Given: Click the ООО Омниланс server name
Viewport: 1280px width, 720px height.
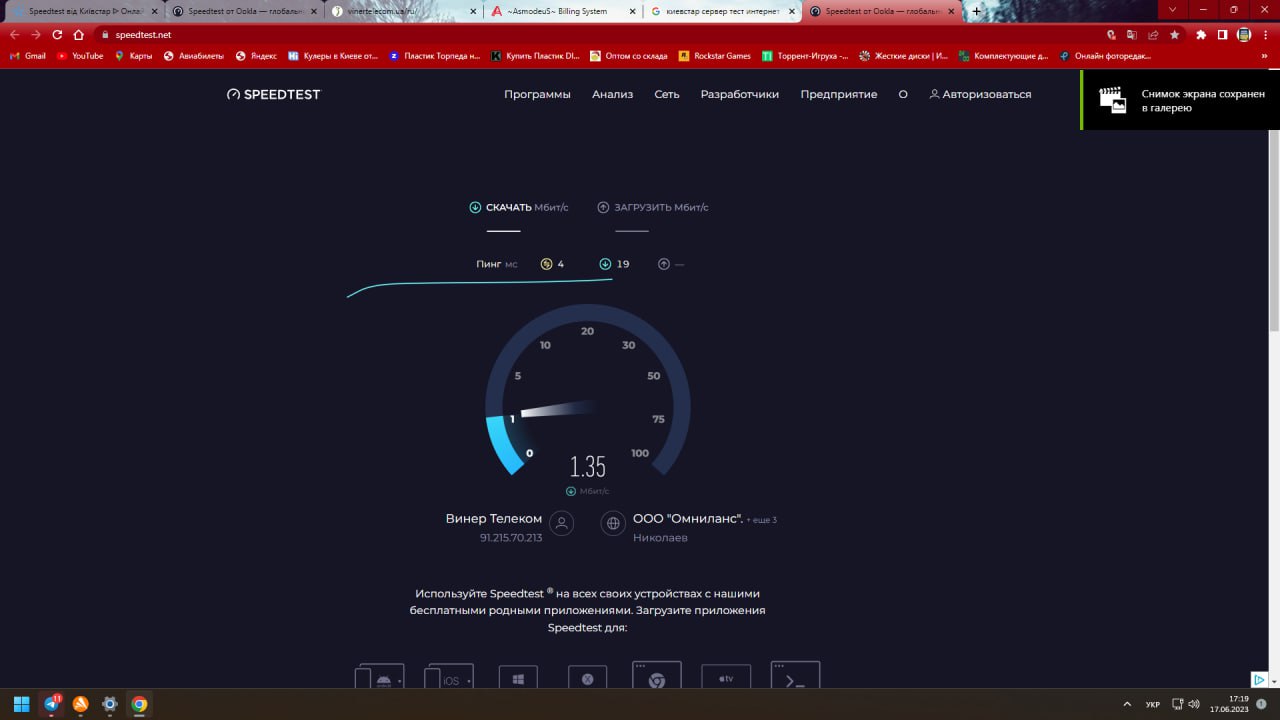Looking at the screenshot, I should (x=688, y=519).
